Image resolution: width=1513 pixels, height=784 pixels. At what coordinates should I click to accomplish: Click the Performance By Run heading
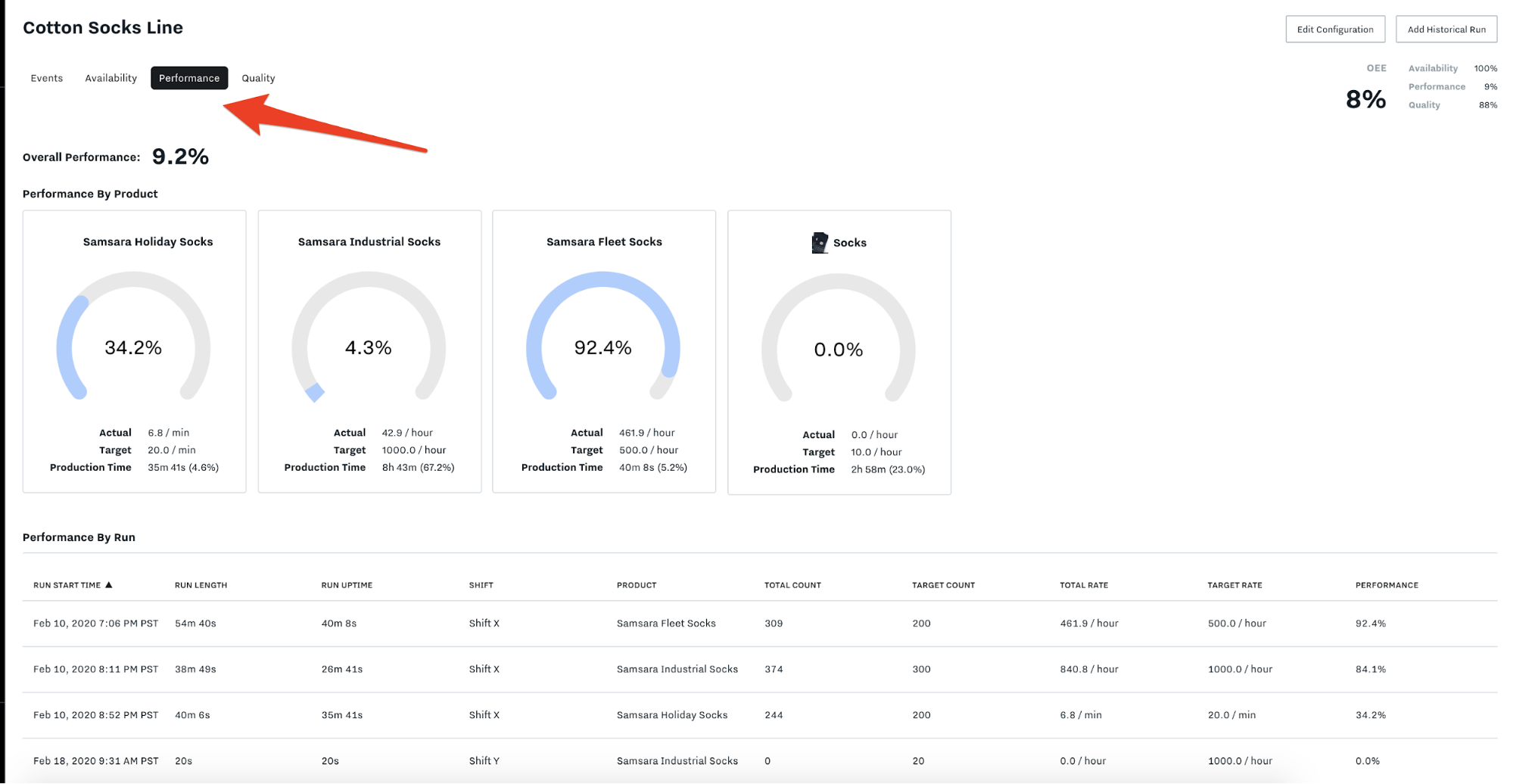click(x=79, y=537)
